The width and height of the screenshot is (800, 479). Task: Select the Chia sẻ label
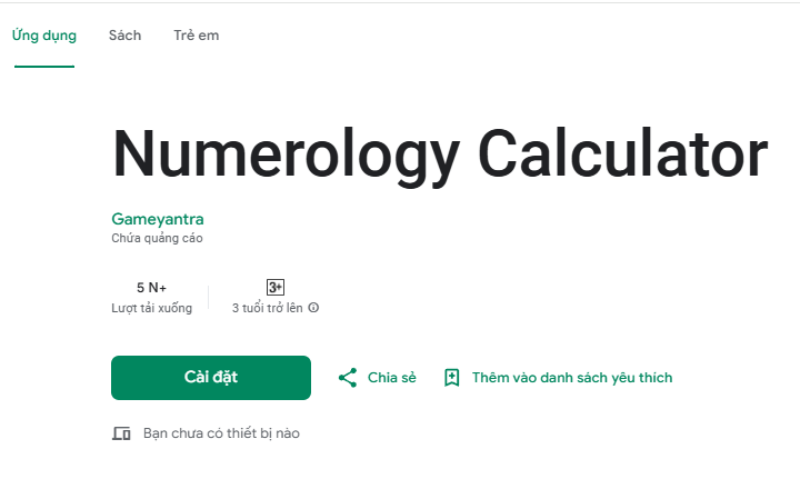click(x=392, y=378)
